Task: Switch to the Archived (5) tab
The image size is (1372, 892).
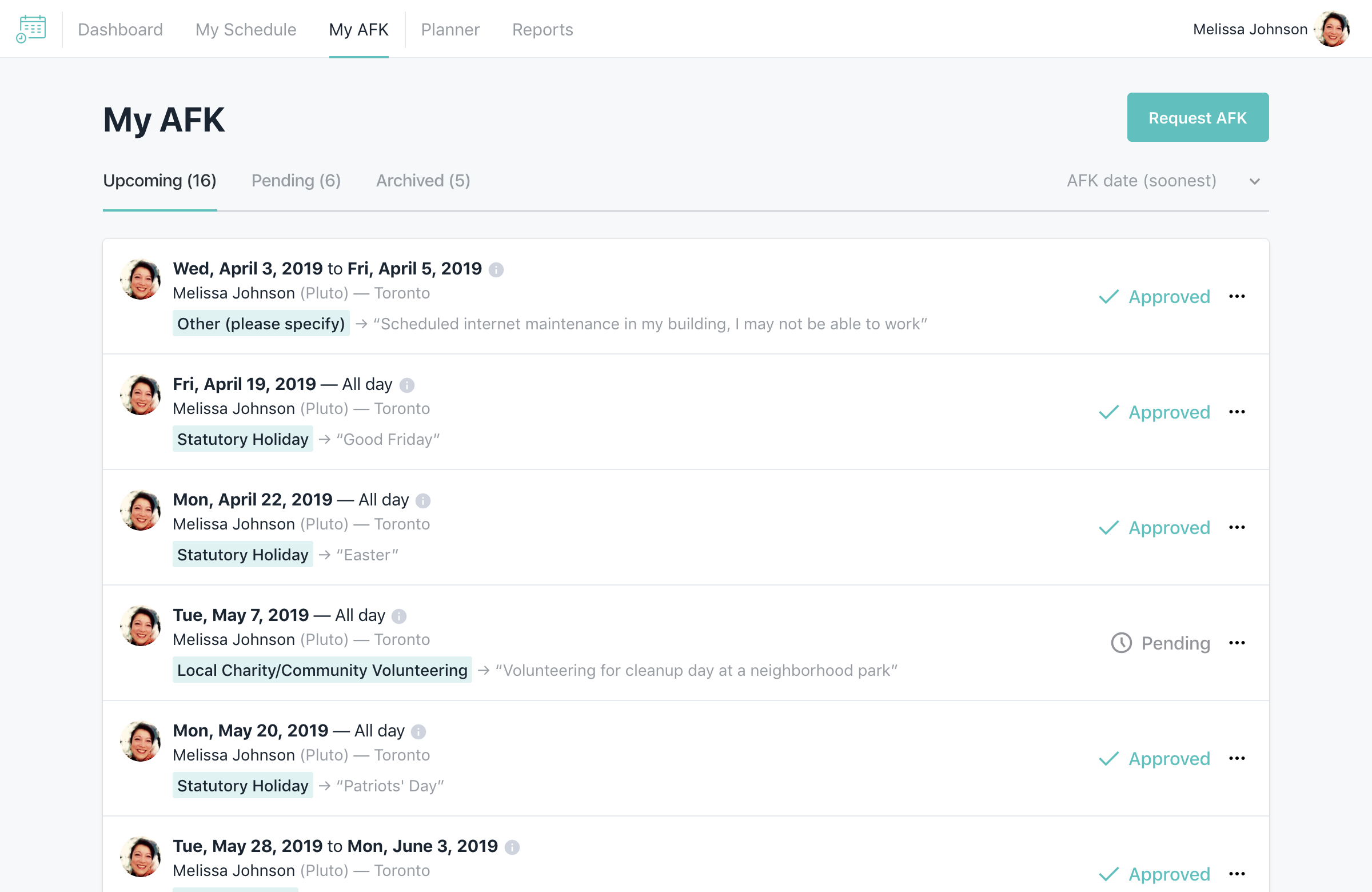Action: (422, 181)
